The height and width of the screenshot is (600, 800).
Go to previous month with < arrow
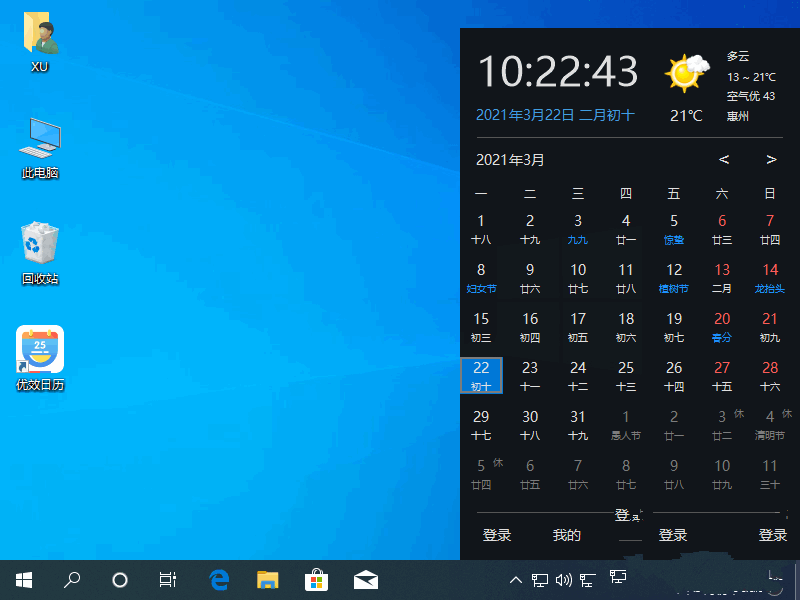723,159
